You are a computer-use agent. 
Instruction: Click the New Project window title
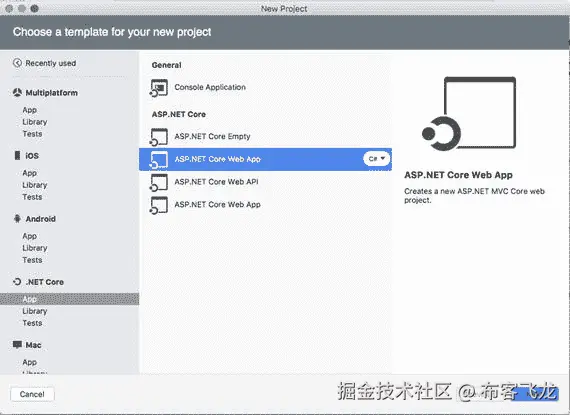(284, 9)
